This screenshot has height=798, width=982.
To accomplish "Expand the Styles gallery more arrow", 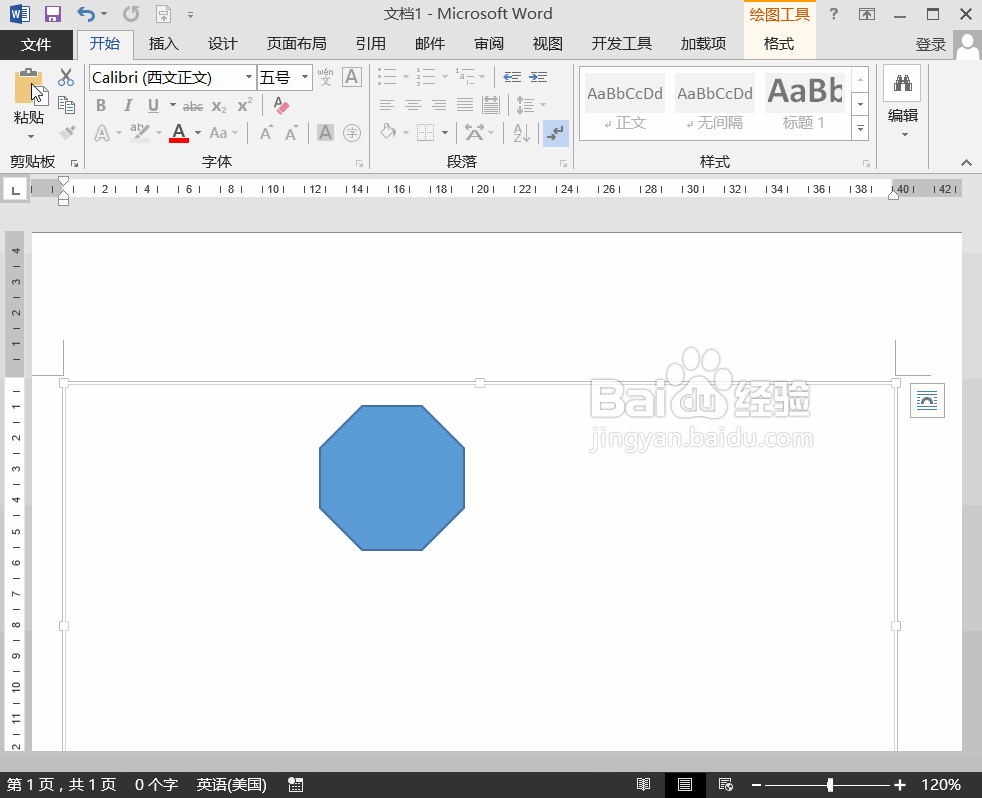I will (x=861, y=128).
